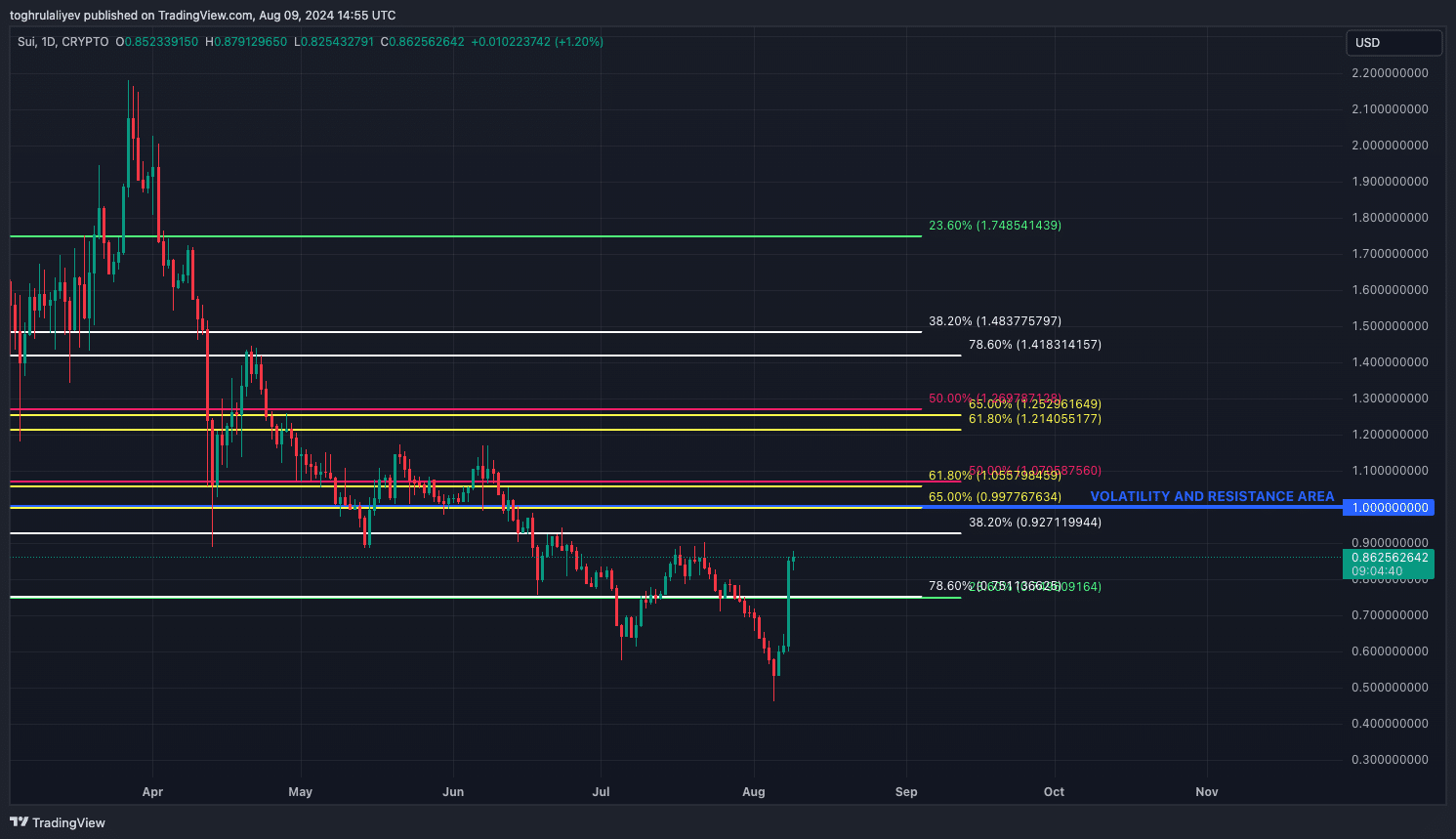Click the 2.000000000 price axis value
Image resolution: width=1456 pixels, height=839 pixels.
pos(1390,146)
